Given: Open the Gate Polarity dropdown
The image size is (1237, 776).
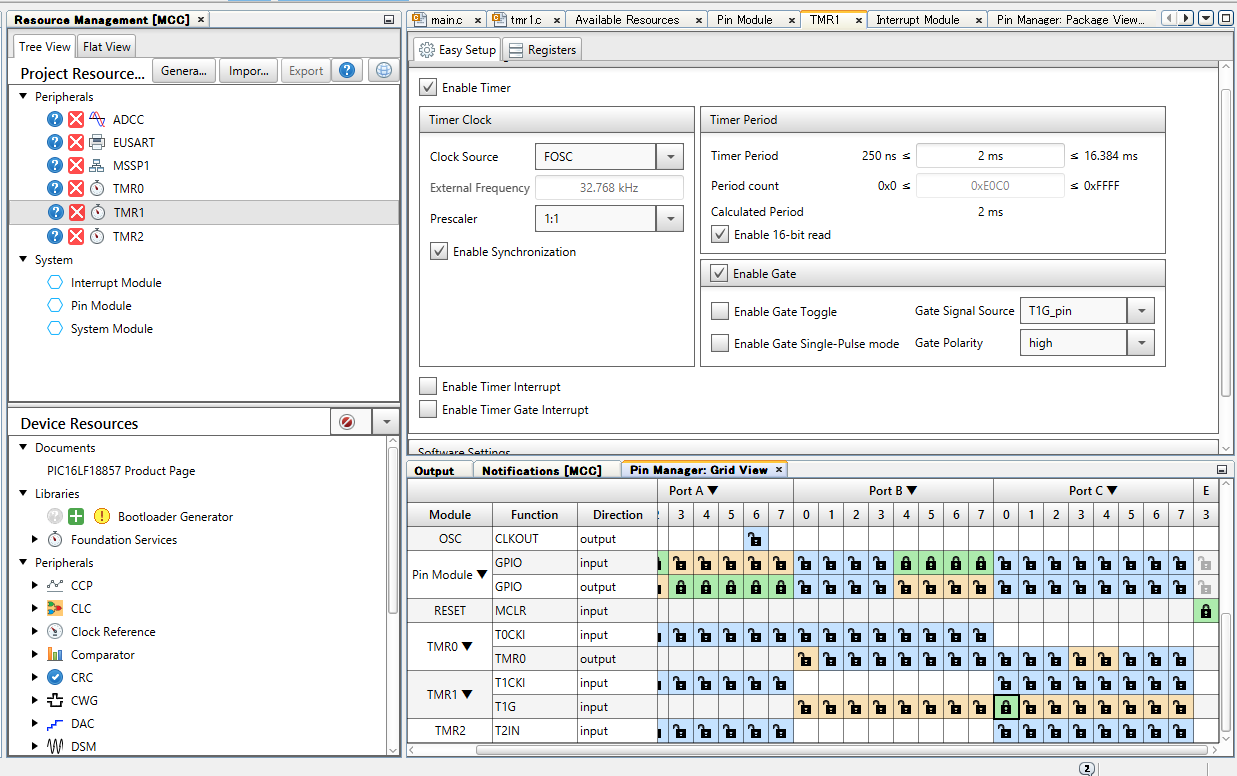Looking at the screenshot, I should [x=1140, y=343].
